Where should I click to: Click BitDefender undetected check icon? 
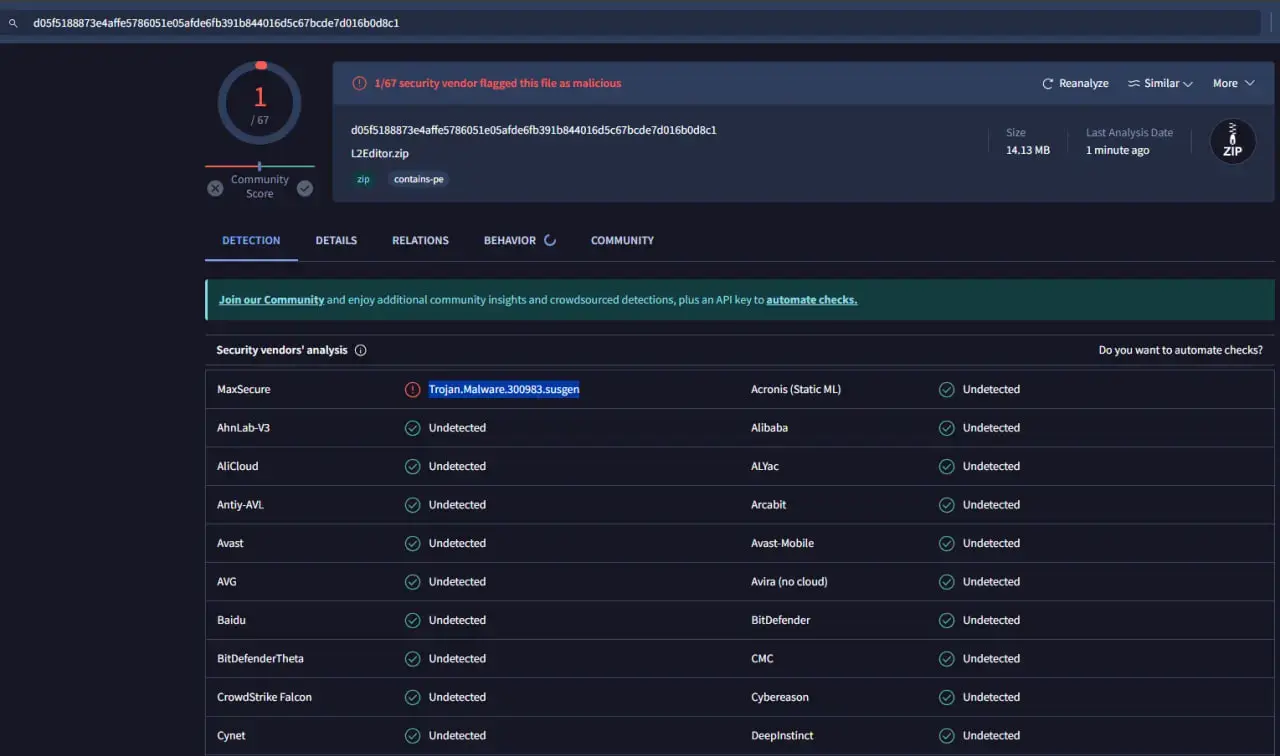[946, 621]
